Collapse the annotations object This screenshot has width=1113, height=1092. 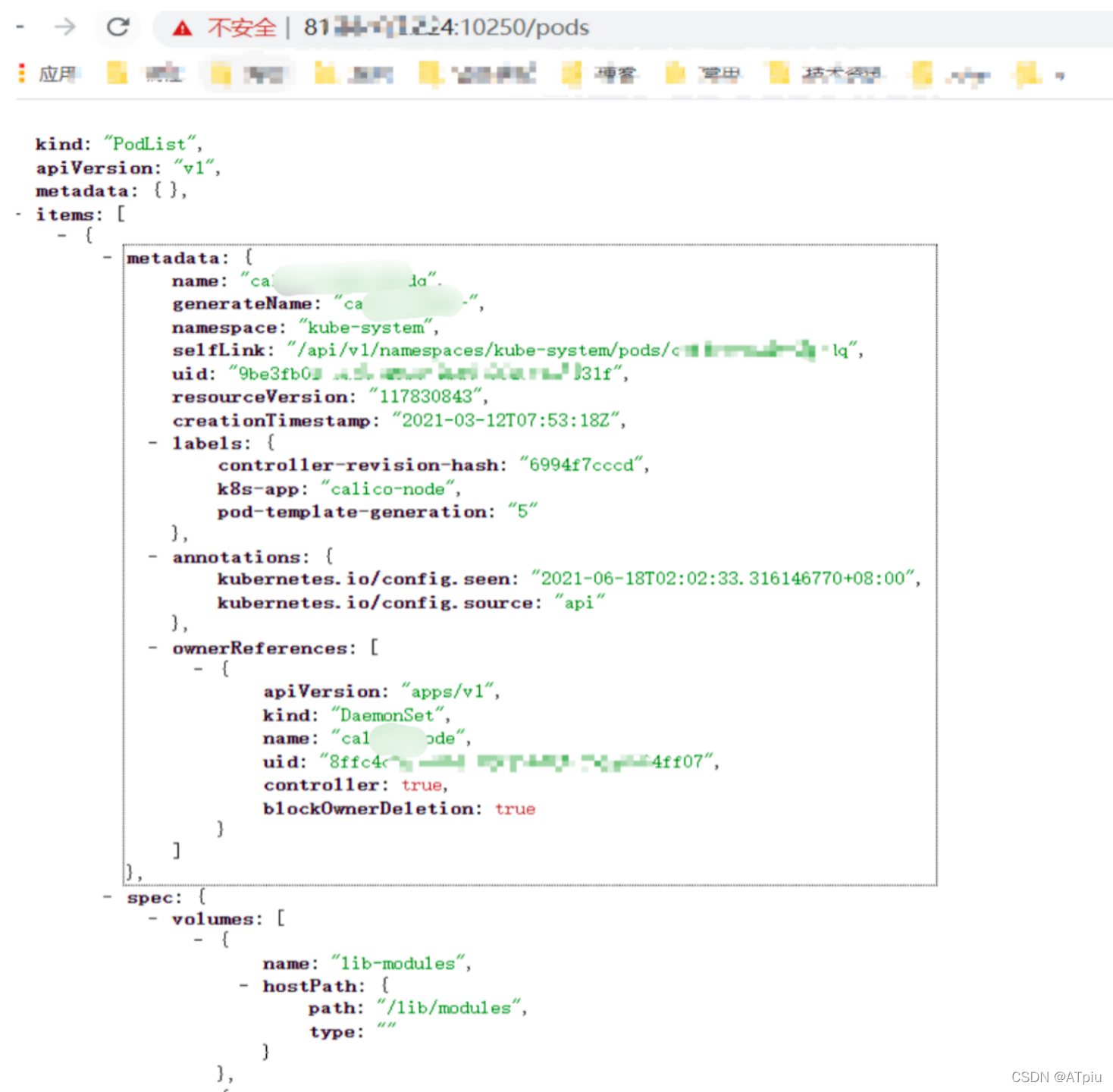point(153,557)
